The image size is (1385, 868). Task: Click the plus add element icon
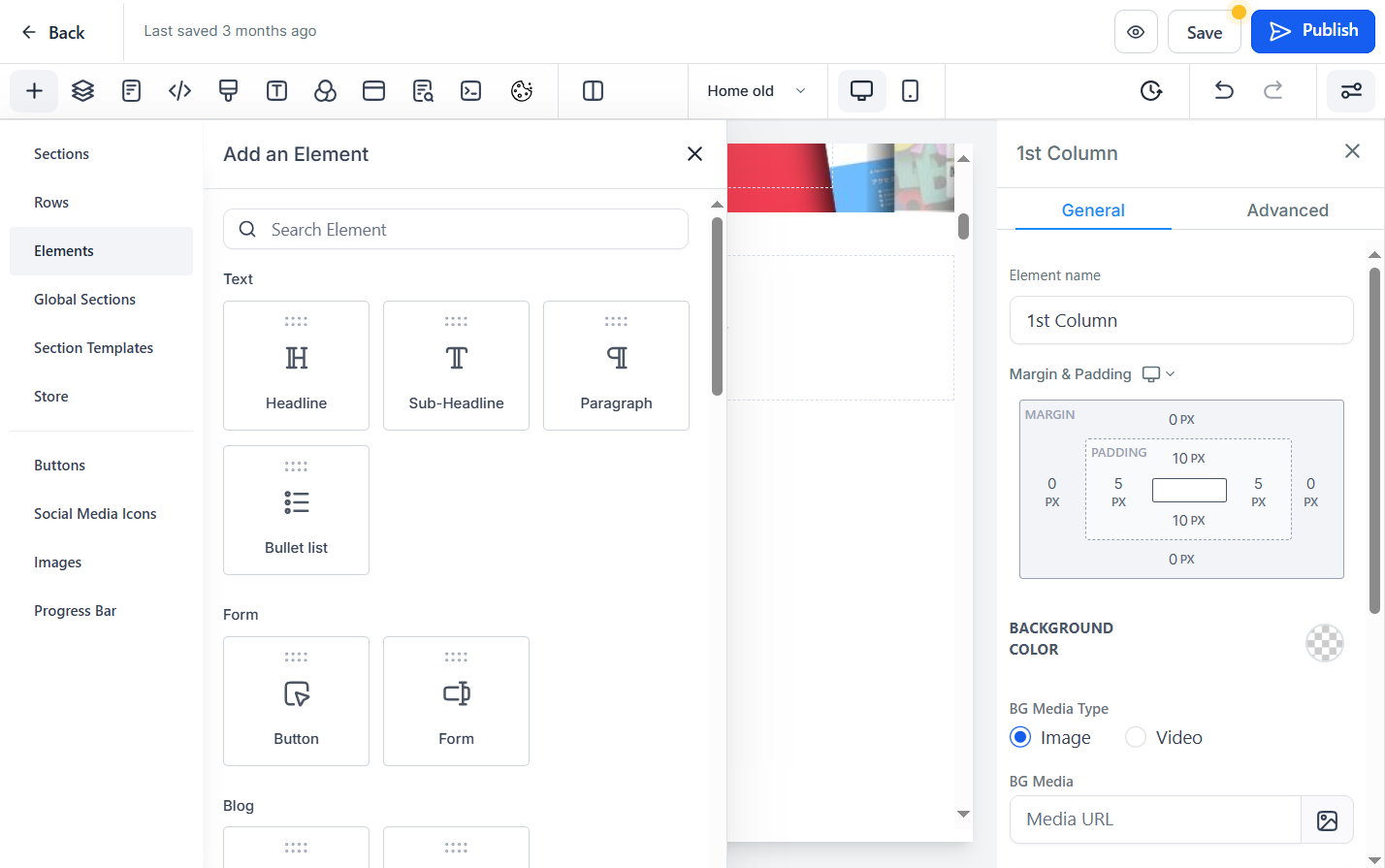point(34,91)
